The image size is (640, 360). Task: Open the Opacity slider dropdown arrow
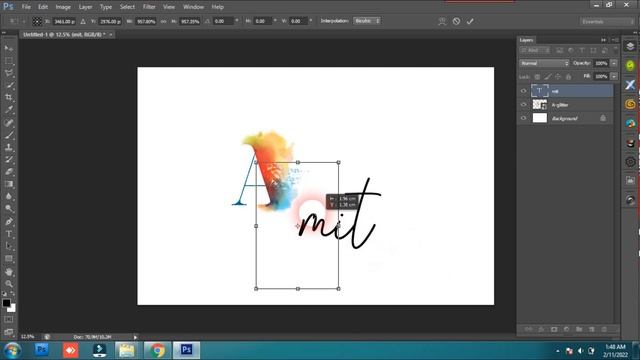point(613,63)
